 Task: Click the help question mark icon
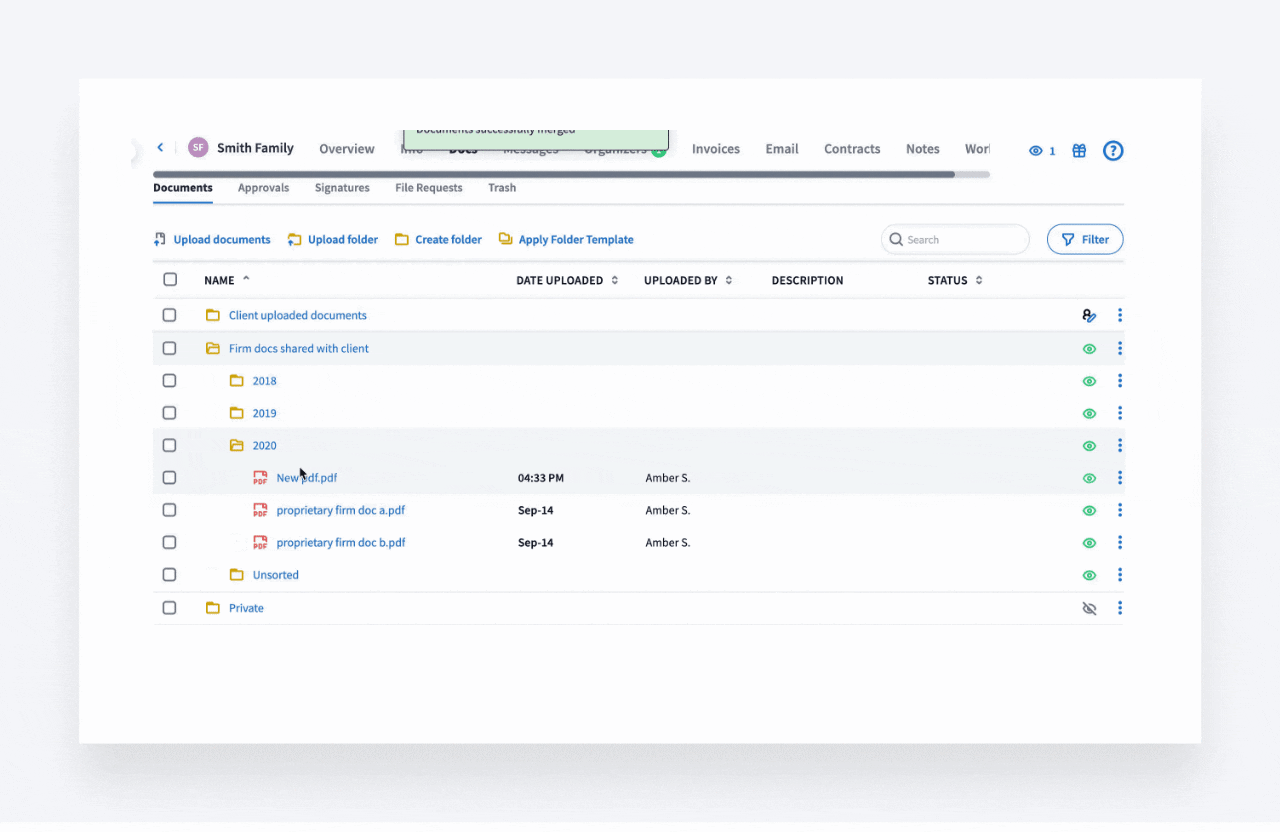coord(1113,151)
